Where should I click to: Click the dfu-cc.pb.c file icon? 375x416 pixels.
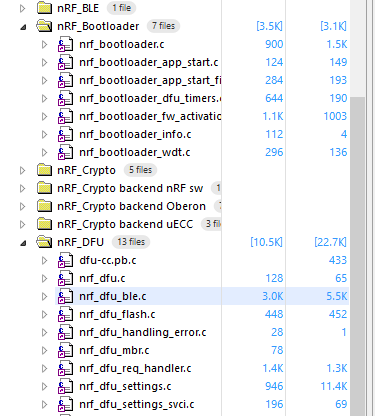coord(65,260)
